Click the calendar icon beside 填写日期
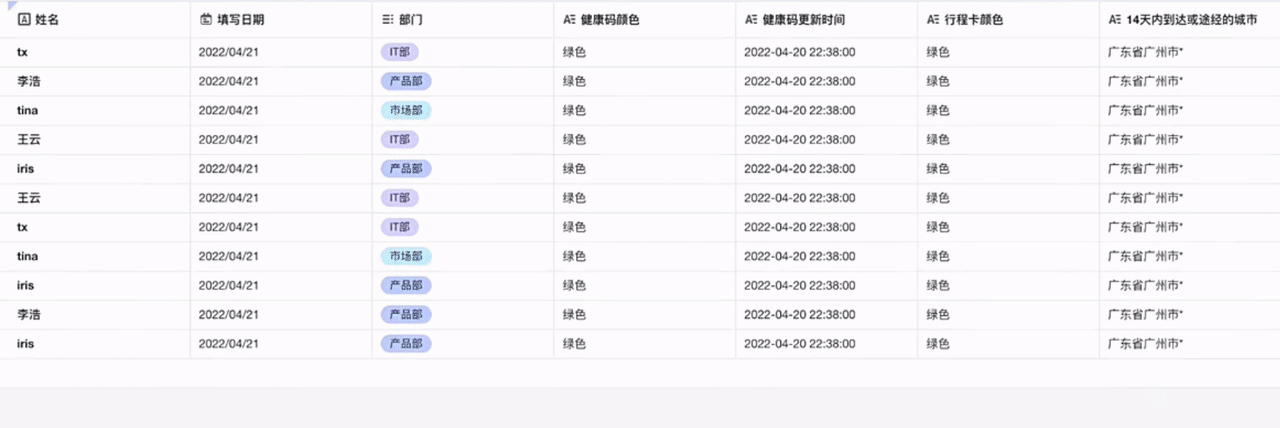 pos(206,19)
